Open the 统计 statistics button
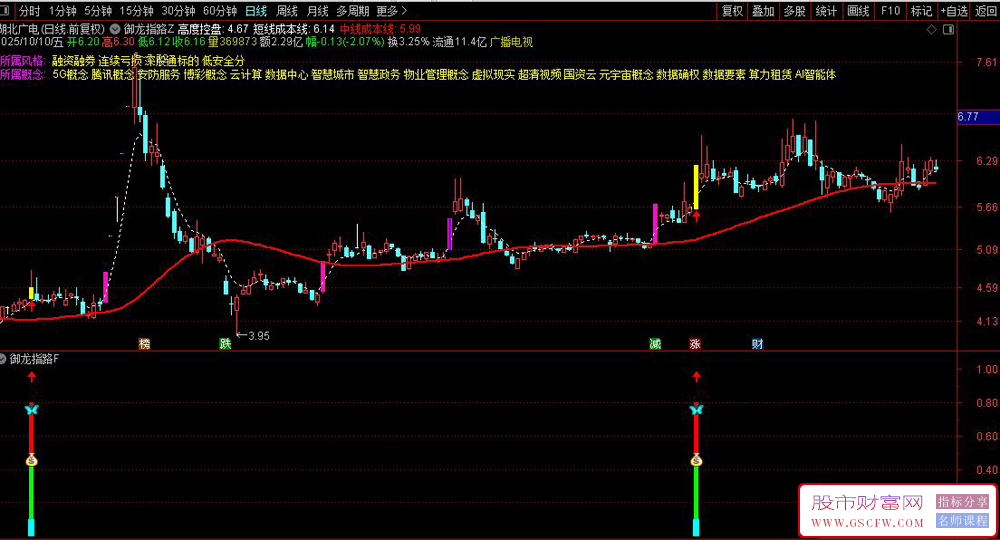Image resolution: width=1000 pixels, height=540 pixels. point(826,11)
